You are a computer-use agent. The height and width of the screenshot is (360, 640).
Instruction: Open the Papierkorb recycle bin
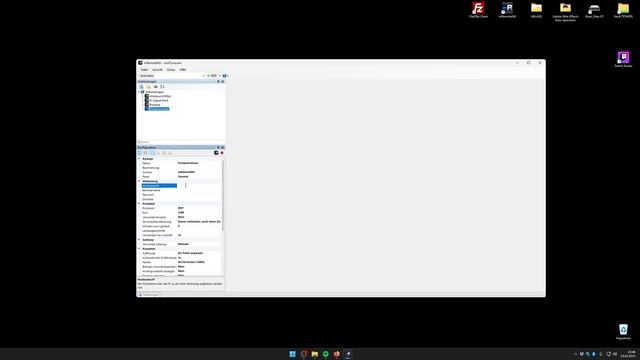pyautogui.click(x=623, y=331)
